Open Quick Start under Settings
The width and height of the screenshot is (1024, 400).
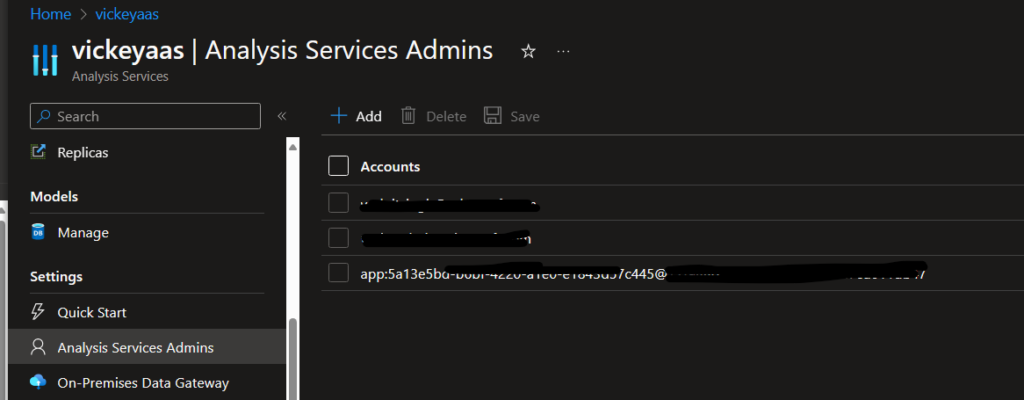[x=92, y=312]
